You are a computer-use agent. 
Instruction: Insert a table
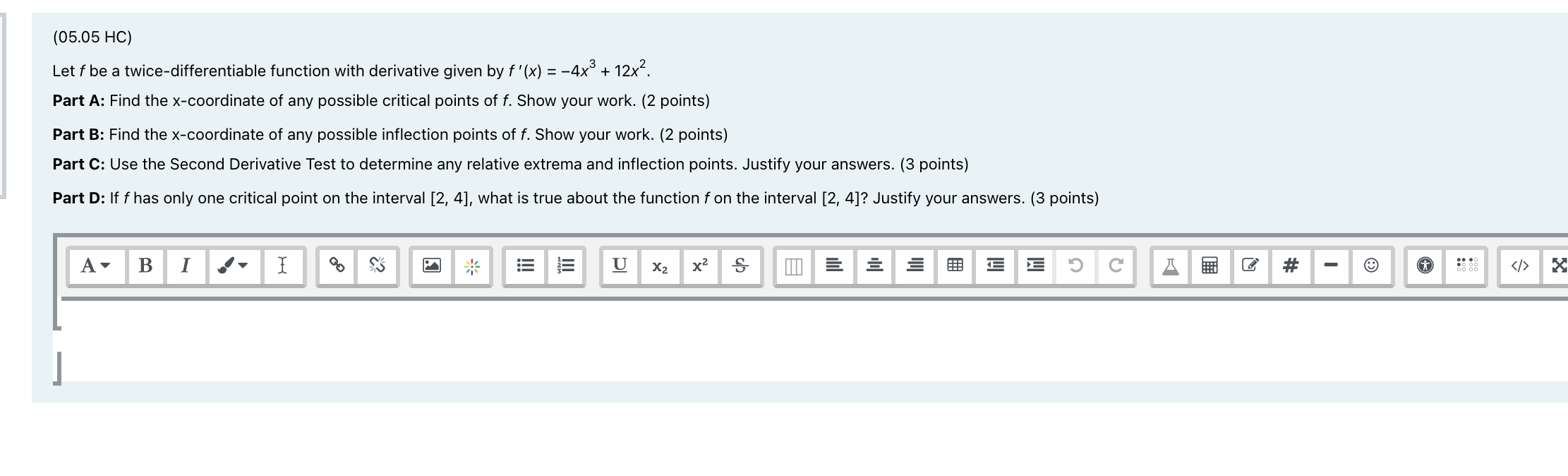tap(955, 266)
